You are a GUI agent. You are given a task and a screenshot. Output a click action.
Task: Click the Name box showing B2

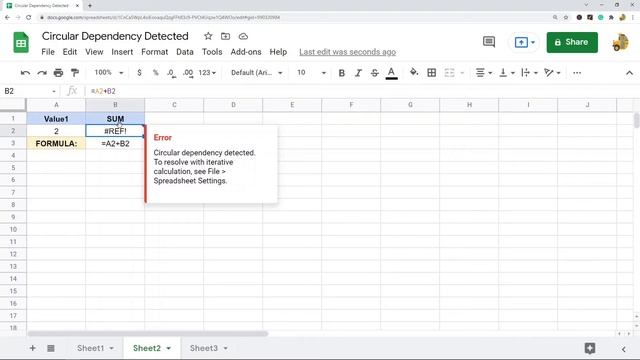(29, 91)
